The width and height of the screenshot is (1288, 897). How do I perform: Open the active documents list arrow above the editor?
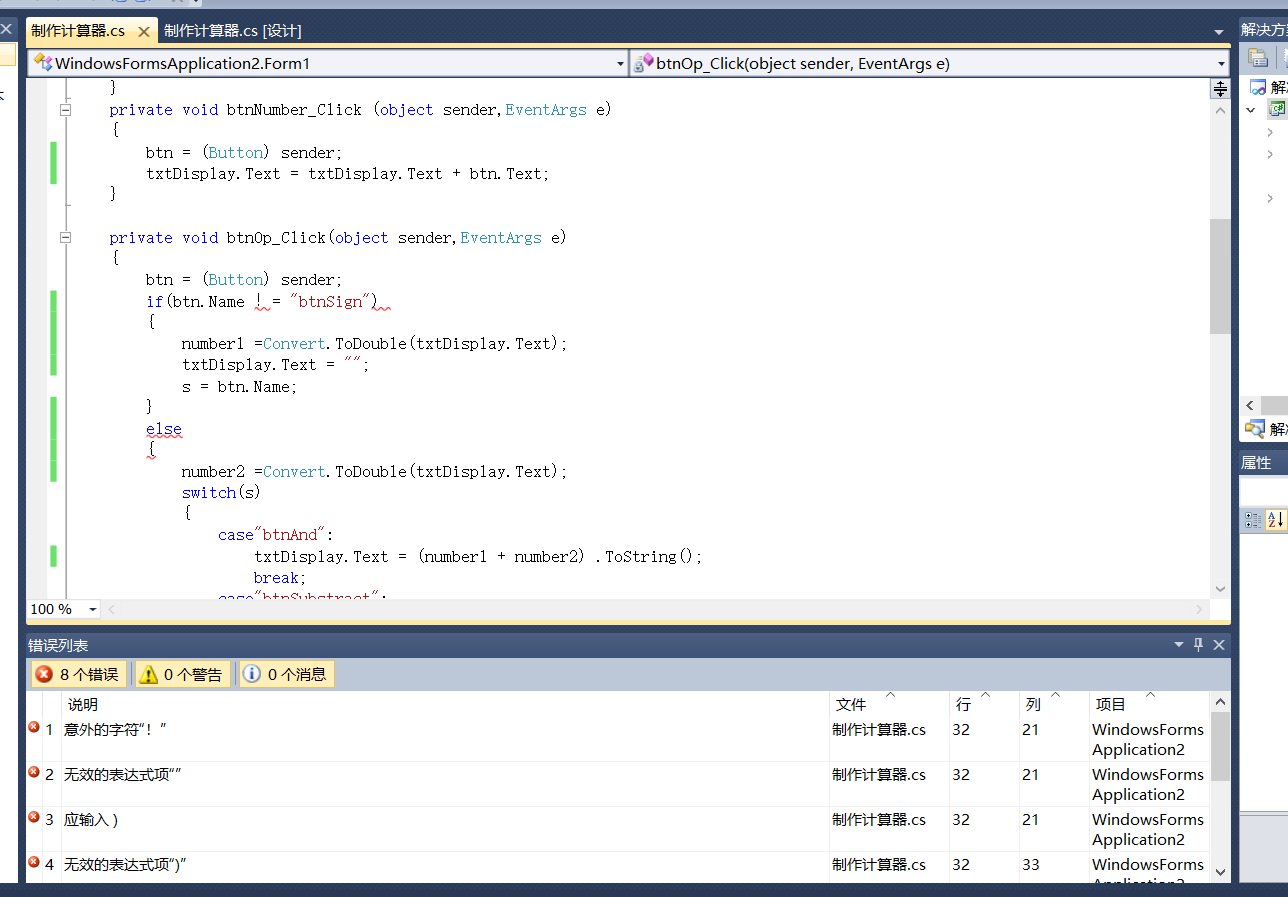pos(1218,32)
